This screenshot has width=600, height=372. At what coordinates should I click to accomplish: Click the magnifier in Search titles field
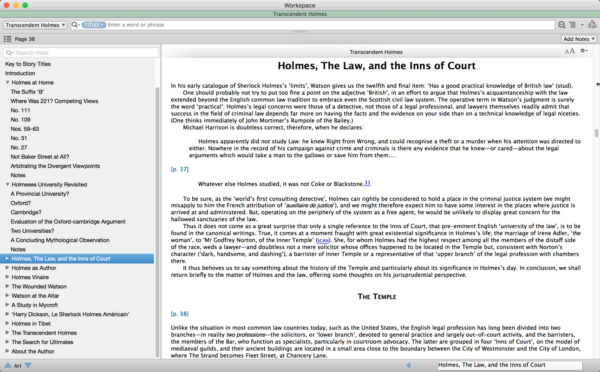coord(10,53)
